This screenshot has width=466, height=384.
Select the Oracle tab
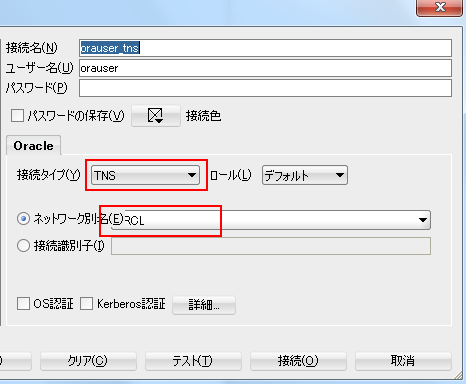[33, 146]
